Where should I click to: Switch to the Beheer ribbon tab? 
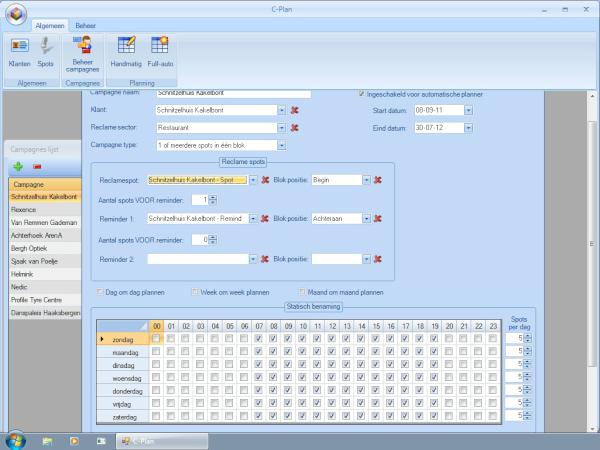click(x=85, y=26)
